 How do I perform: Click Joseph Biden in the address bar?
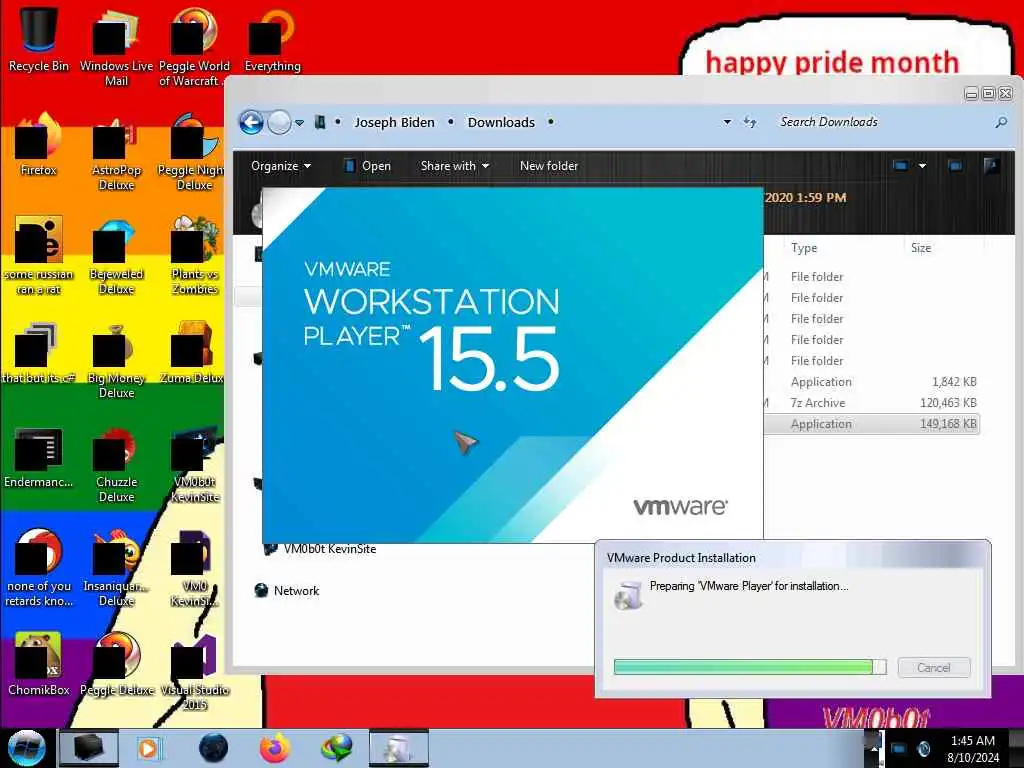394,122
